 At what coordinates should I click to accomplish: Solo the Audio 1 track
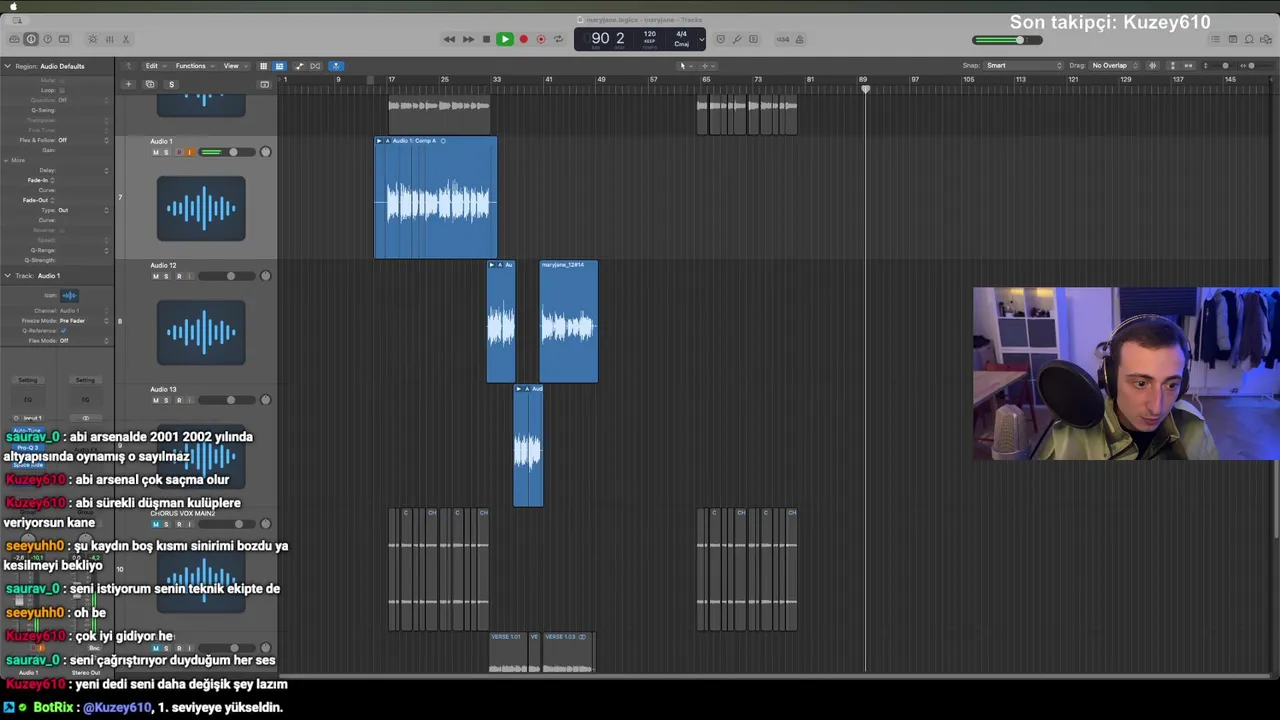click(166, 152)
